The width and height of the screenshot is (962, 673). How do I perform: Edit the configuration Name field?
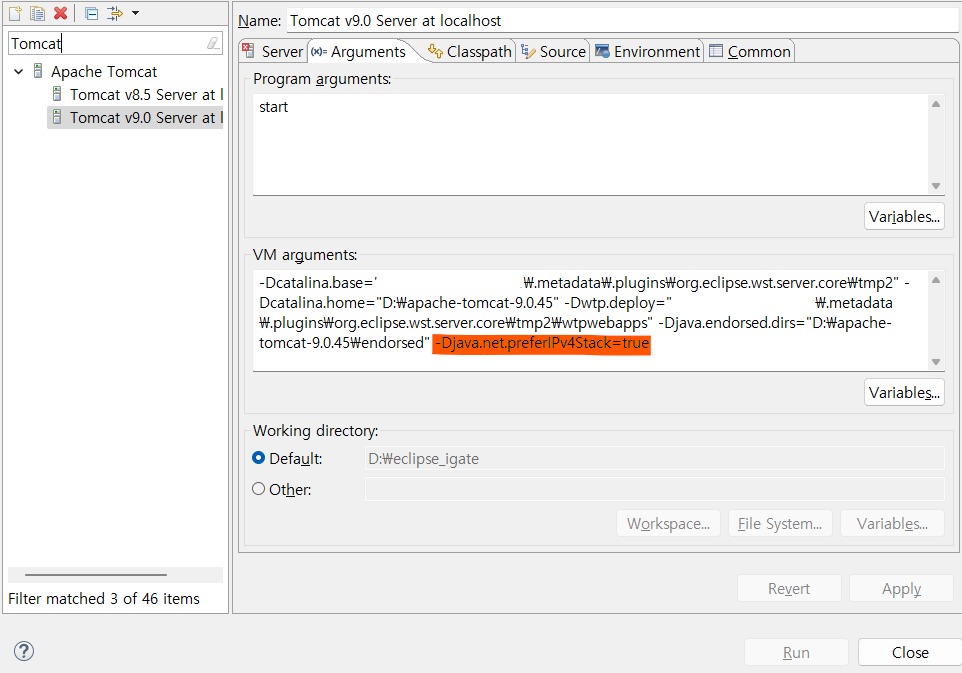click(x=623, y=20)
